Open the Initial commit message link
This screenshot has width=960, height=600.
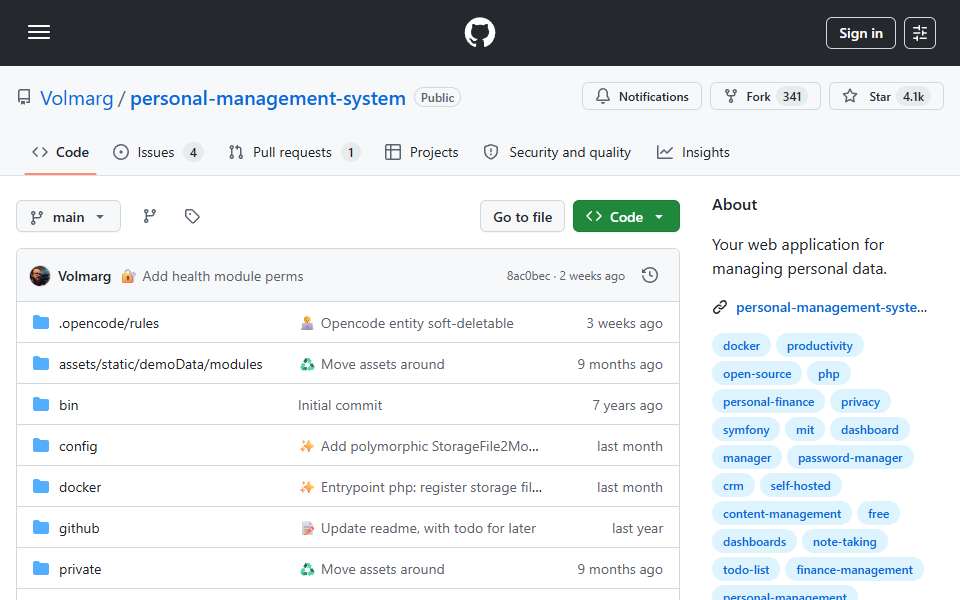point(340,405)
